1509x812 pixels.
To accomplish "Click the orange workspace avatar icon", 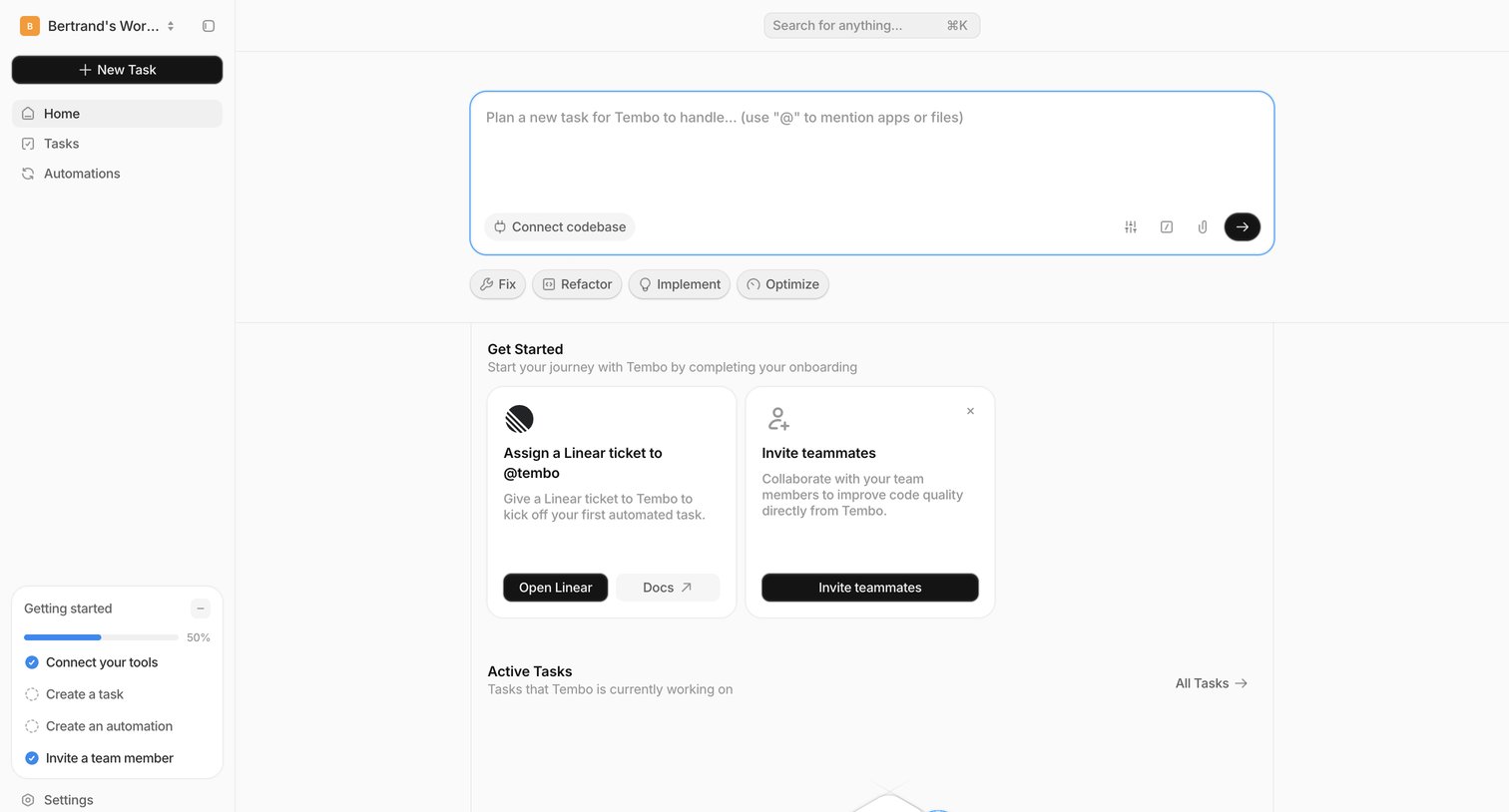I will (30, 26).
